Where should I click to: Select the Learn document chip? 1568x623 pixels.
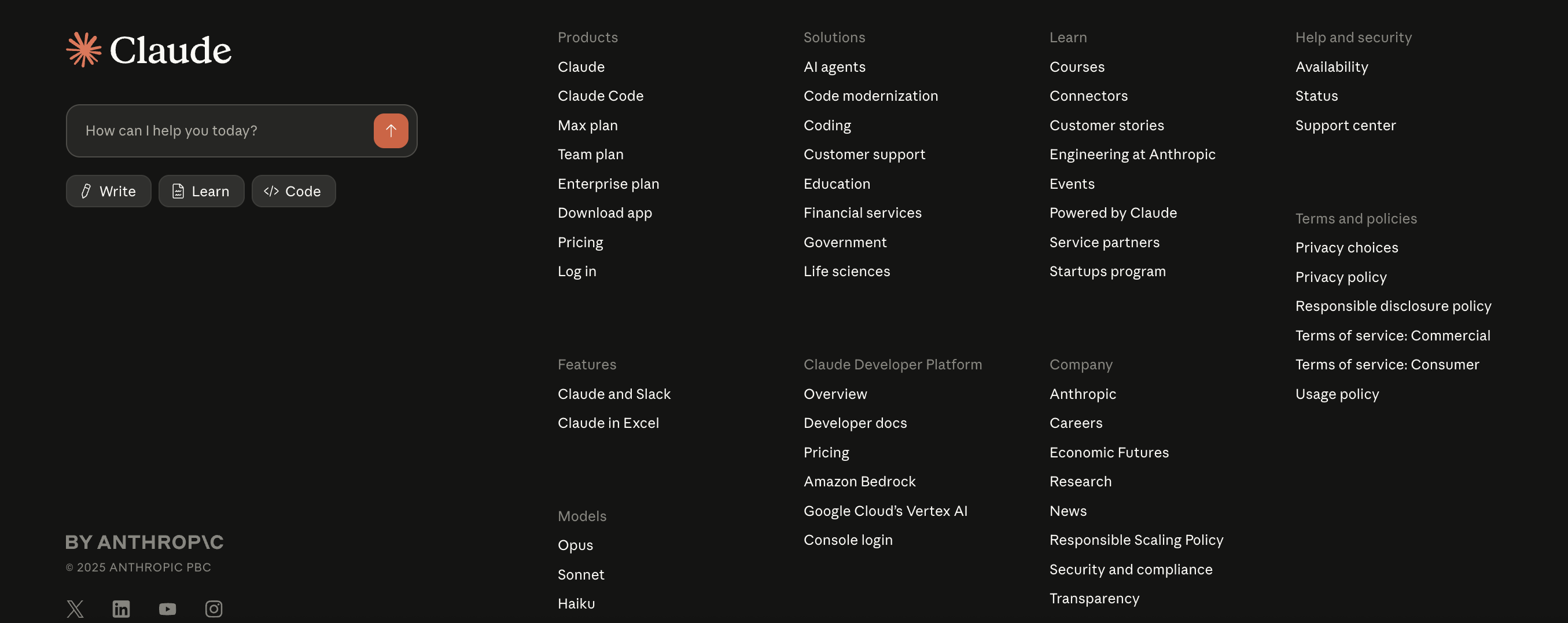click(x=201, y=191)
